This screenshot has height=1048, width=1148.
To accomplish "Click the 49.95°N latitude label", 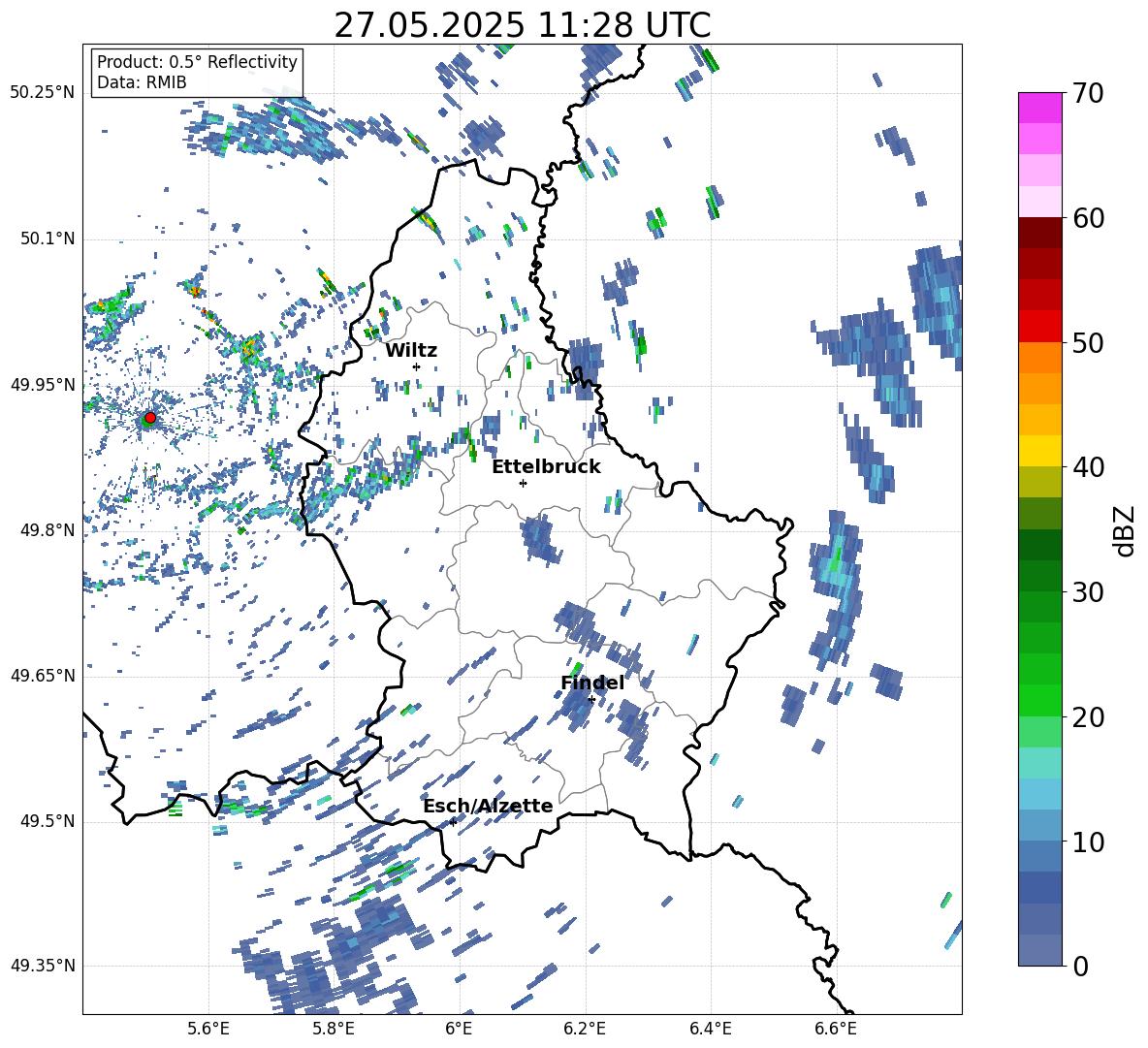I will (x=43, y=386).
